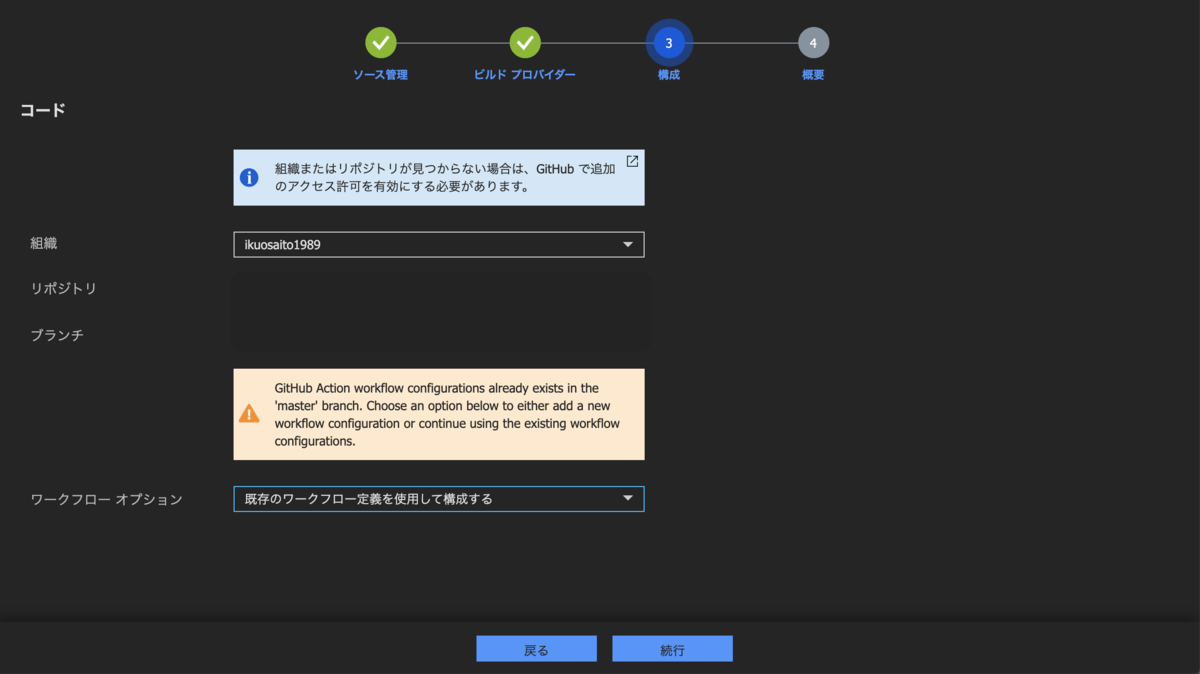Viewport: 1200px width, 674px height.
Task: Select the step 4 概要 circle
Action: tap(813, 43)
